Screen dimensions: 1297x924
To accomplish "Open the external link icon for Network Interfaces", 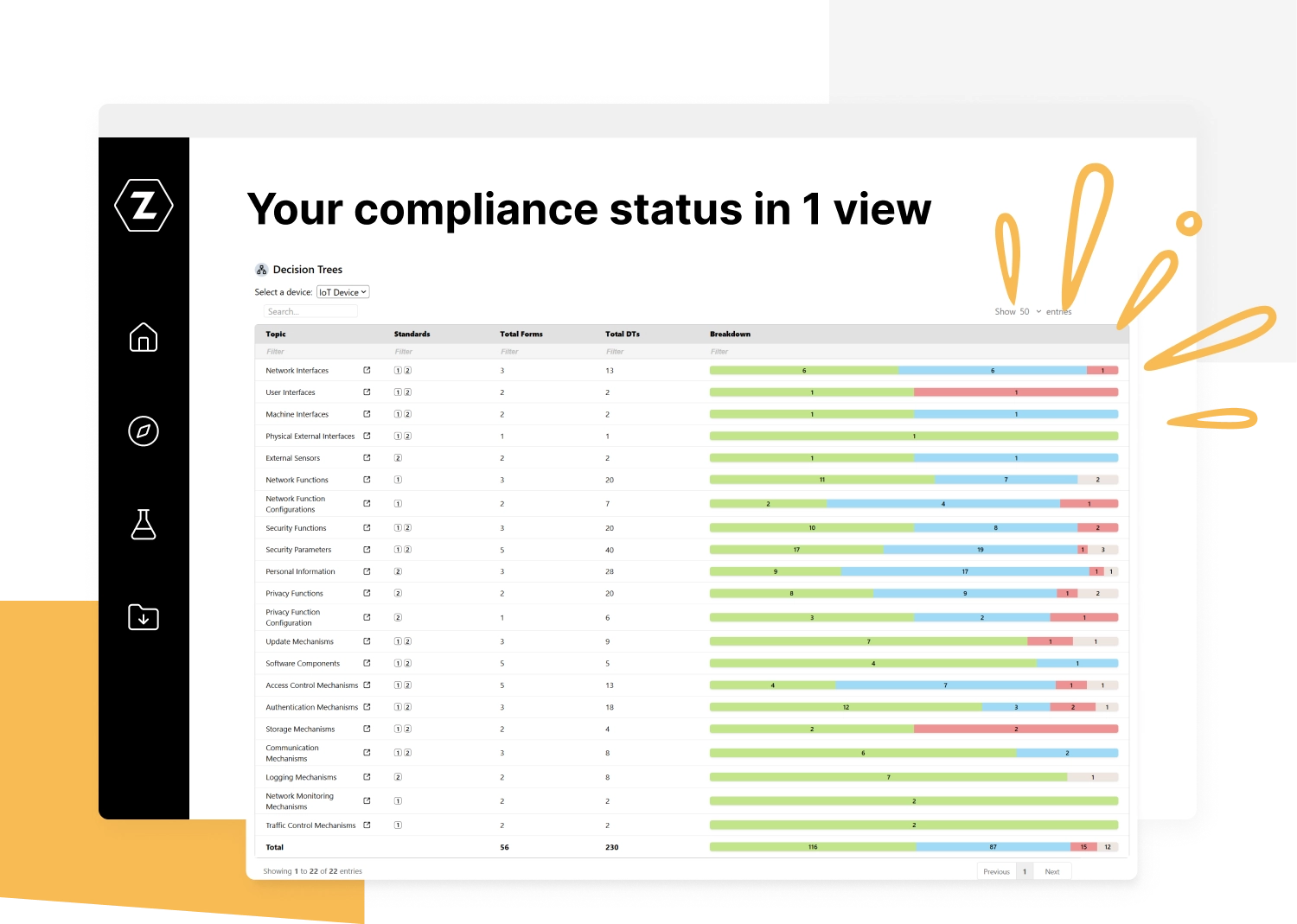I will pos(367,370).
